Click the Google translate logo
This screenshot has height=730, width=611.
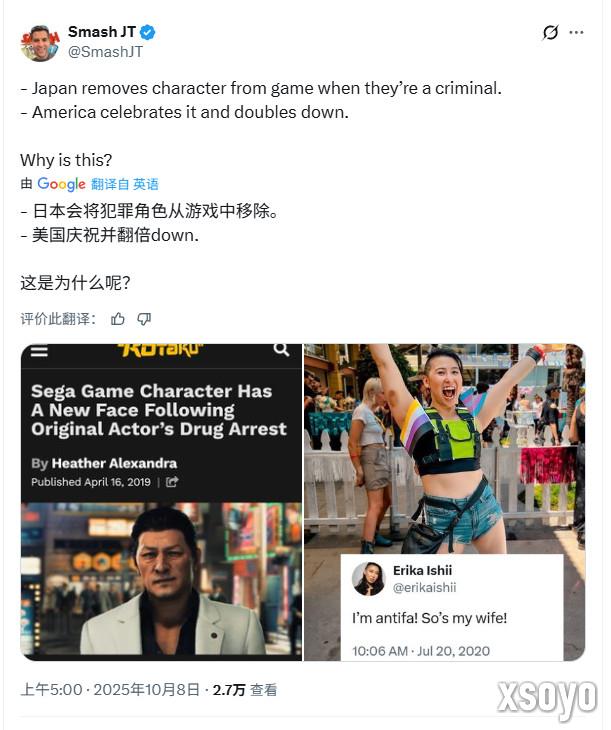(61, 184)
